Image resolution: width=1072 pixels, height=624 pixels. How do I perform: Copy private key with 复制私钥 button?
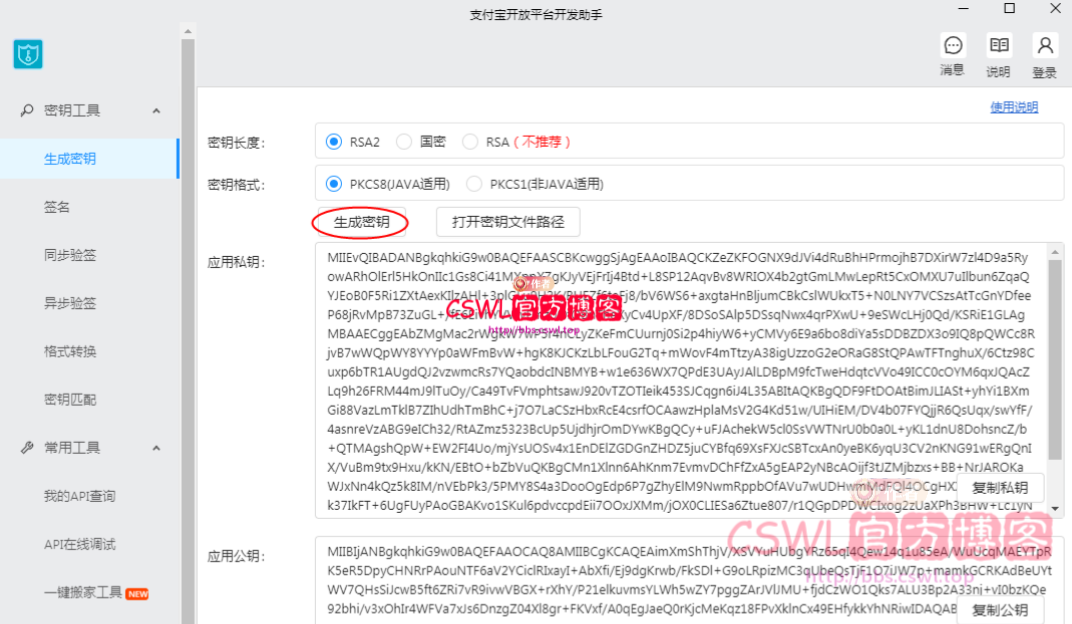tap(1000, 487)
